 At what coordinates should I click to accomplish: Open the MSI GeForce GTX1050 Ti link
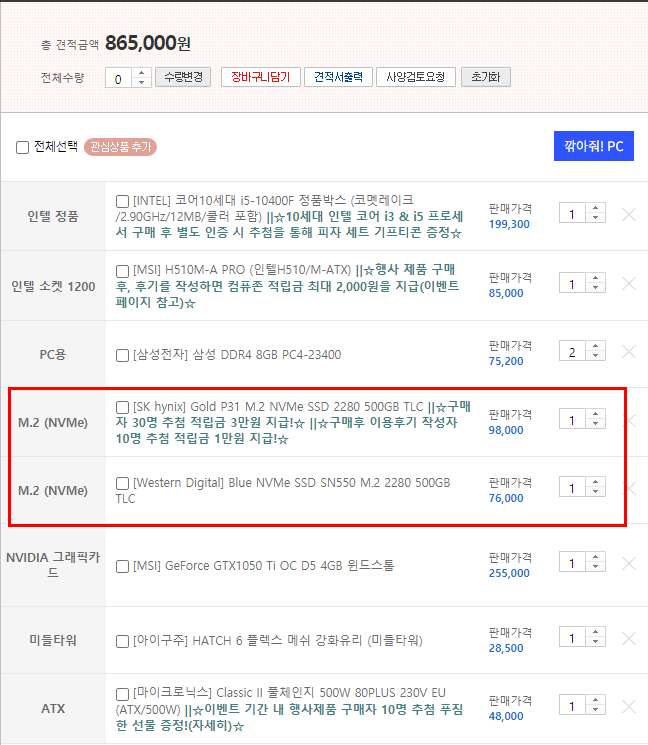tap(264, 565)
